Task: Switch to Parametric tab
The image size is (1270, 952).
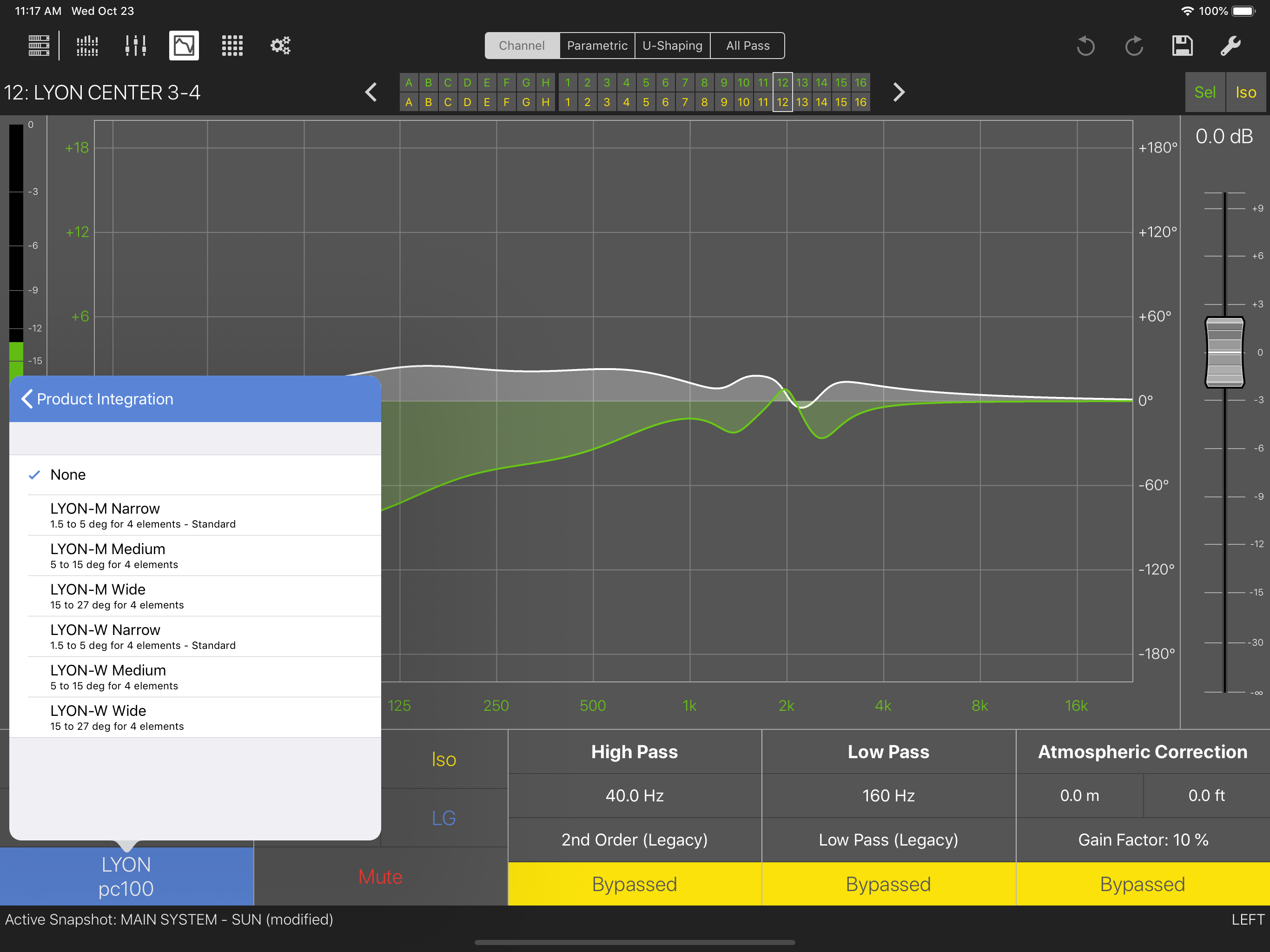Action: (597, 46)
